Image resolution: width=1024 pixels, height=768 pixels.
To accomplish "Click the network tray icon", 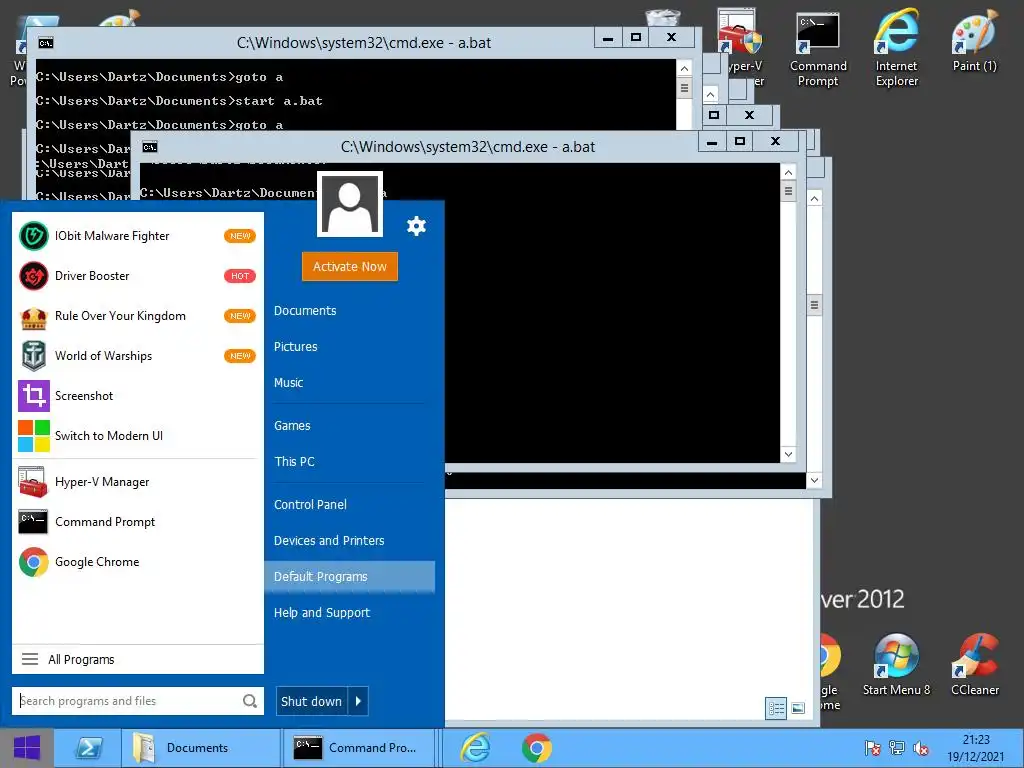I will coord(897,748).
